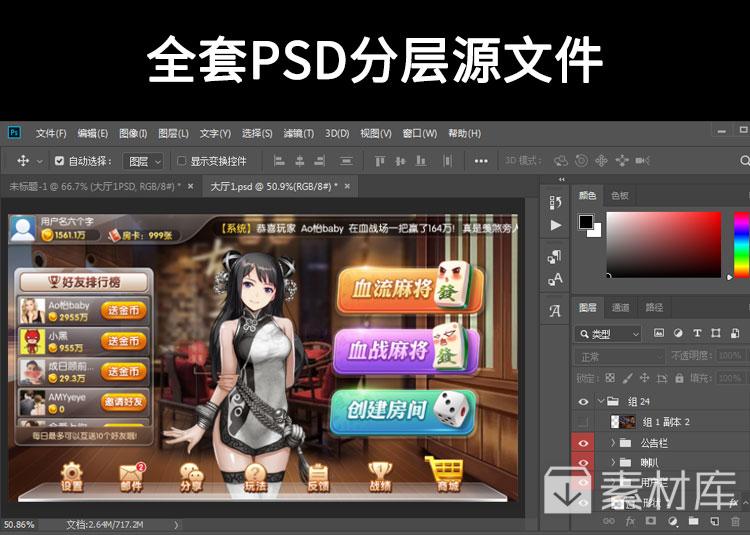Viewport: 750px width, 535px height.
Task: Click the lock all padlock icon
Action: (x=679, y=378)
